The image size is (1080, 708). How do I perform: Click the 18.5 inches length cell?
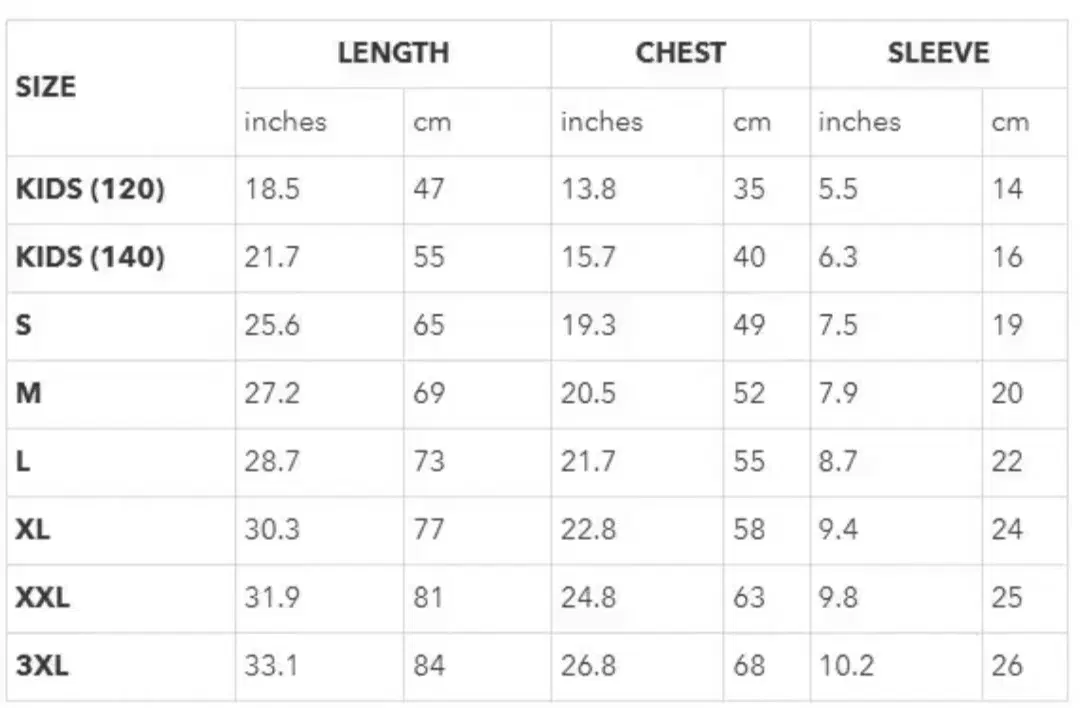(x=272, y=189)
